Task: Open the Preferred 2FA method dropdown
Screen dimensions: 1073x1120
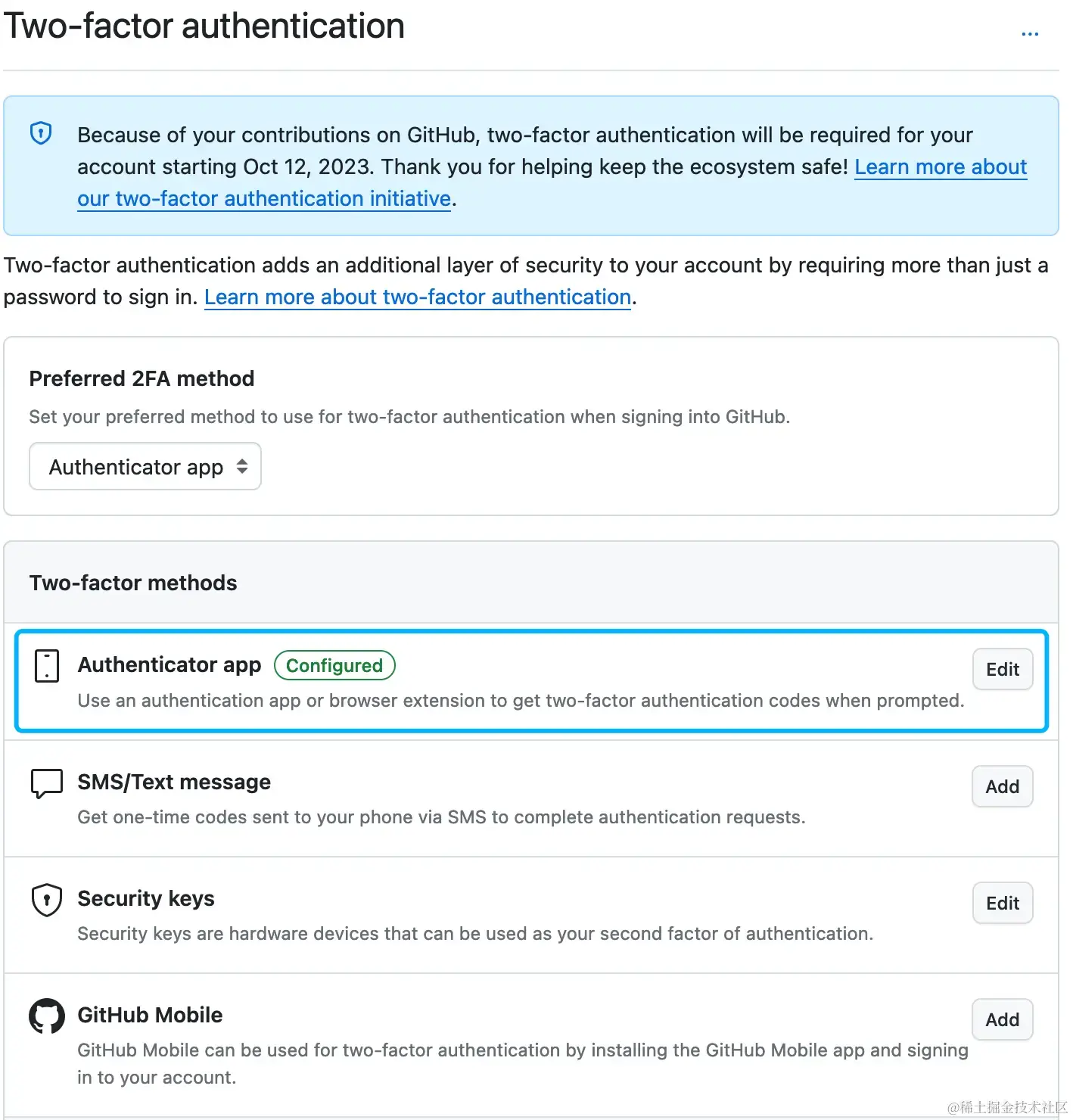Action: coord(145,467)
